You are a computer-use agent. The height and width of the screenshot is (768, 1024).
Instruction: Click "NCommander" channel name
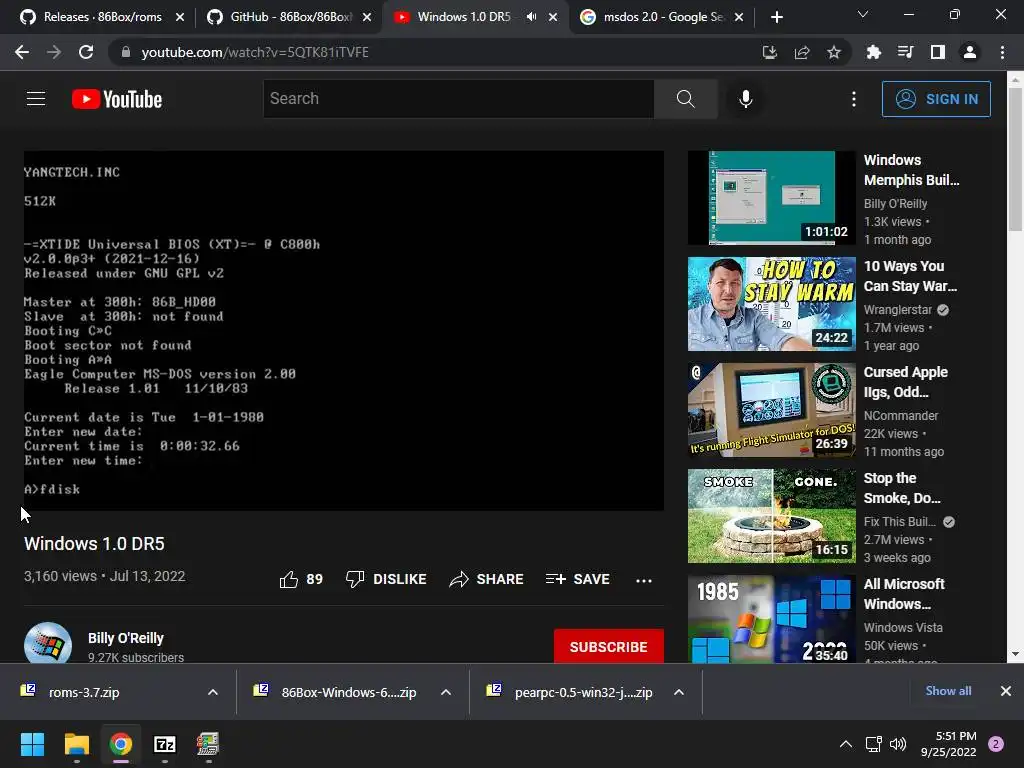coord(901,415)
